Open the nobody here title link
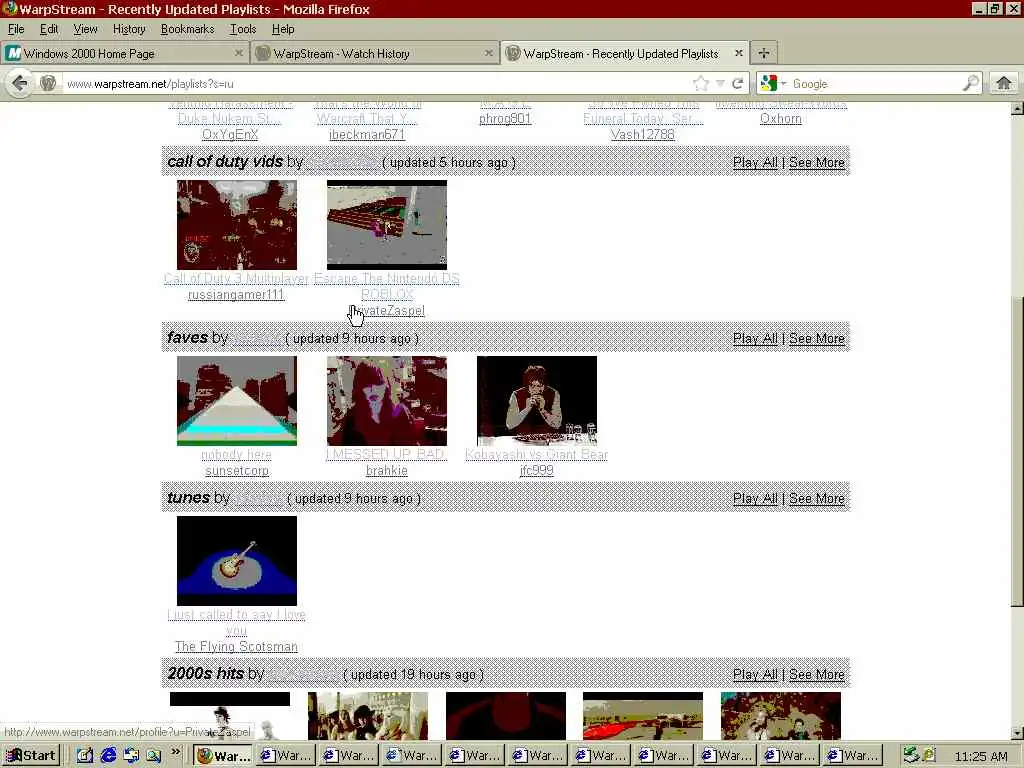The height and width of the screenshot is (768, 1024). (x=236, y=455)
